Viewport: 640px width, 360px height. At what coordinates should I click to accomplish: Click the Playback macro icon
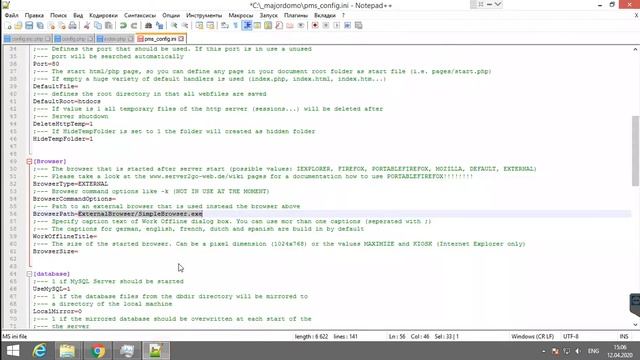click(336, 26)
